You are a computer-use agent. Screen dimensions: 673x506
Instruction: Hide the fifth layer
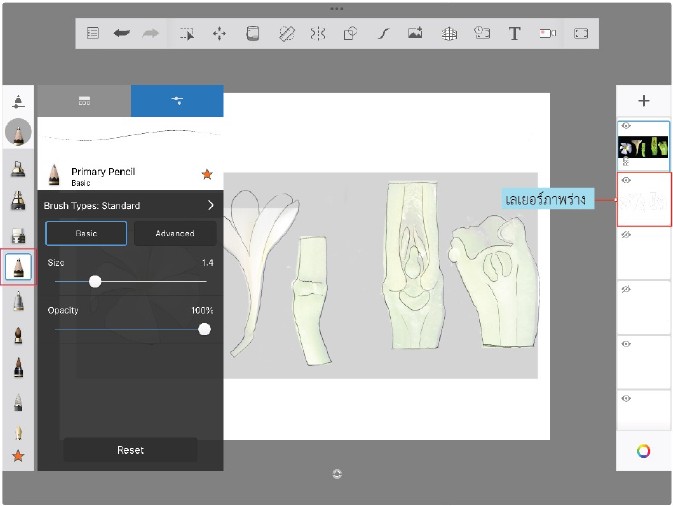pyautogui.click(x=626, y=344)
